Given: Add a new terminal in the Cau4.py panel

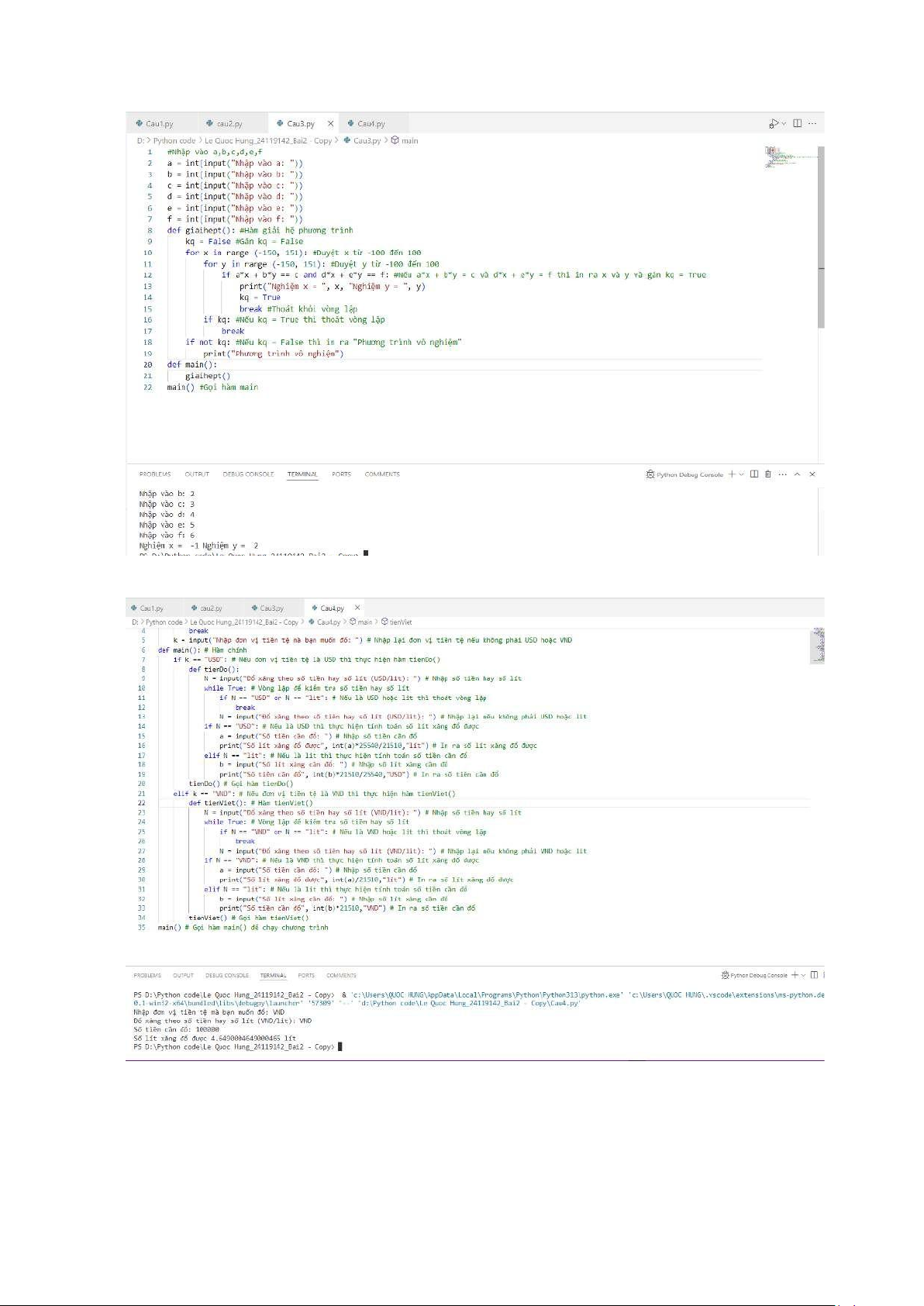Looking at the screenshot, I should coord(795,975).
